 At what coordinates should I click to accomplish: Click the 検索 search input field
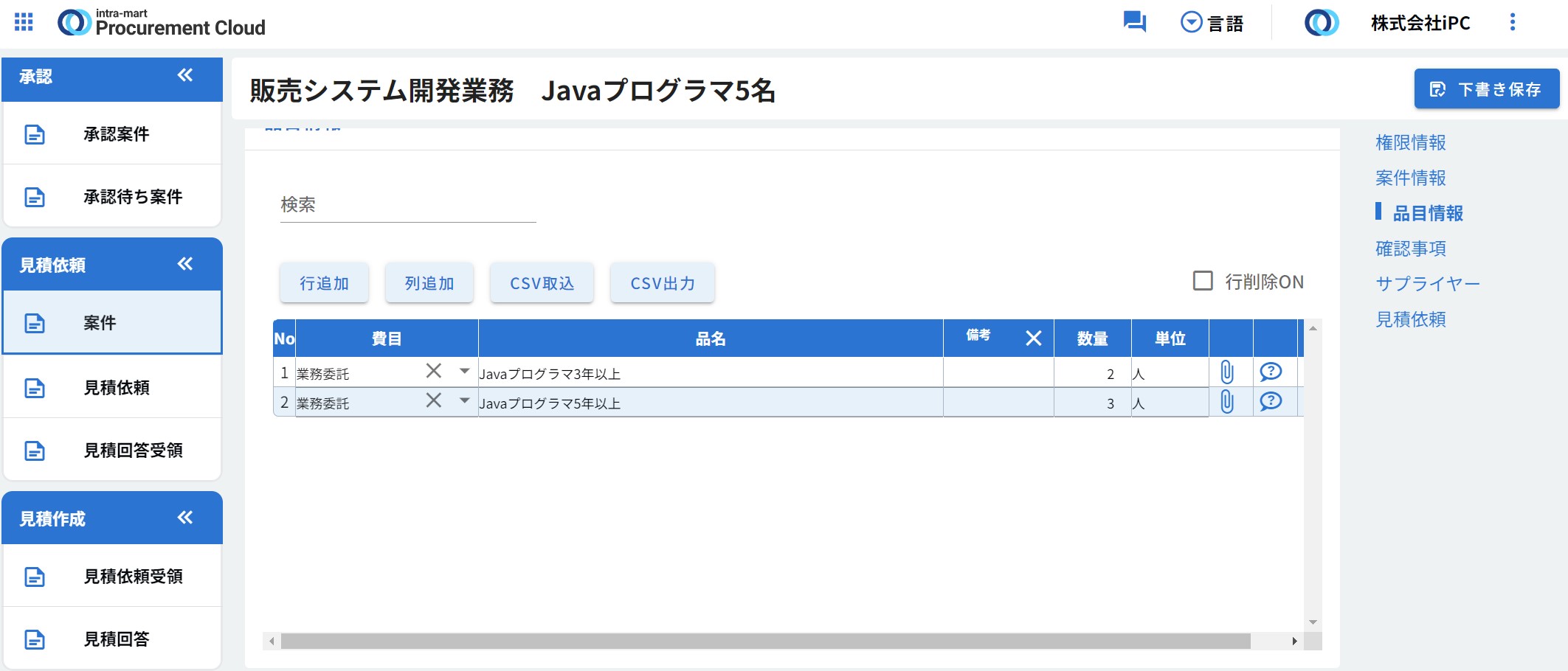pos(408,205)
